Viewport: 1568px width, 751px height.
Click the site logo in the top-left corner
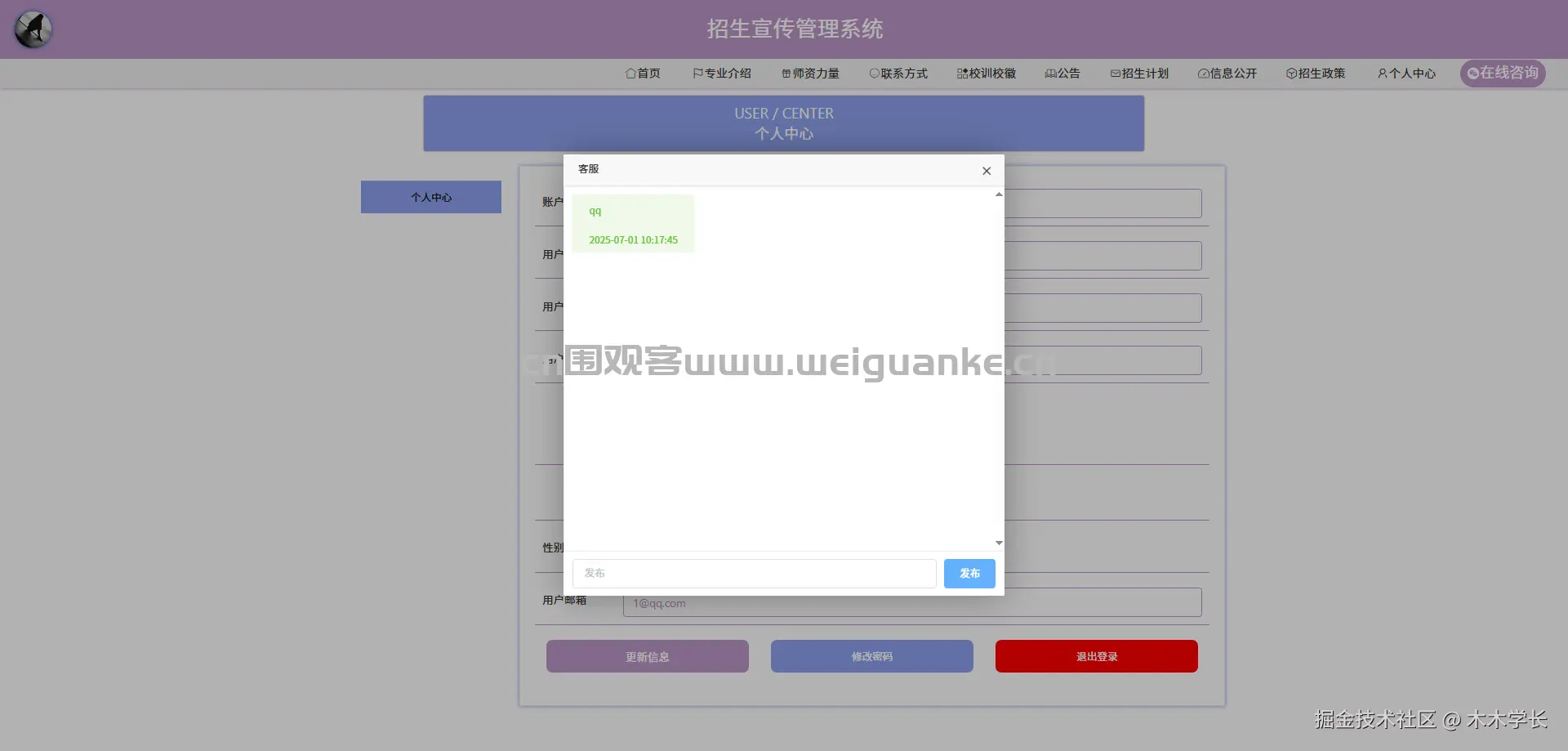tap(33, 29)
